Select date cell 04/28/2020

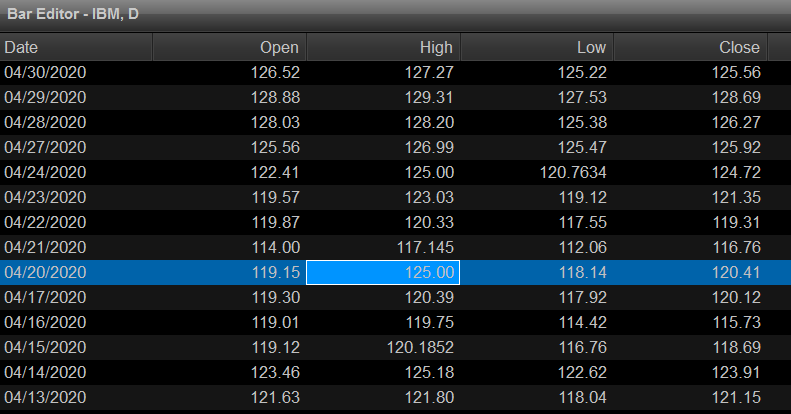[x=45, y=123]
